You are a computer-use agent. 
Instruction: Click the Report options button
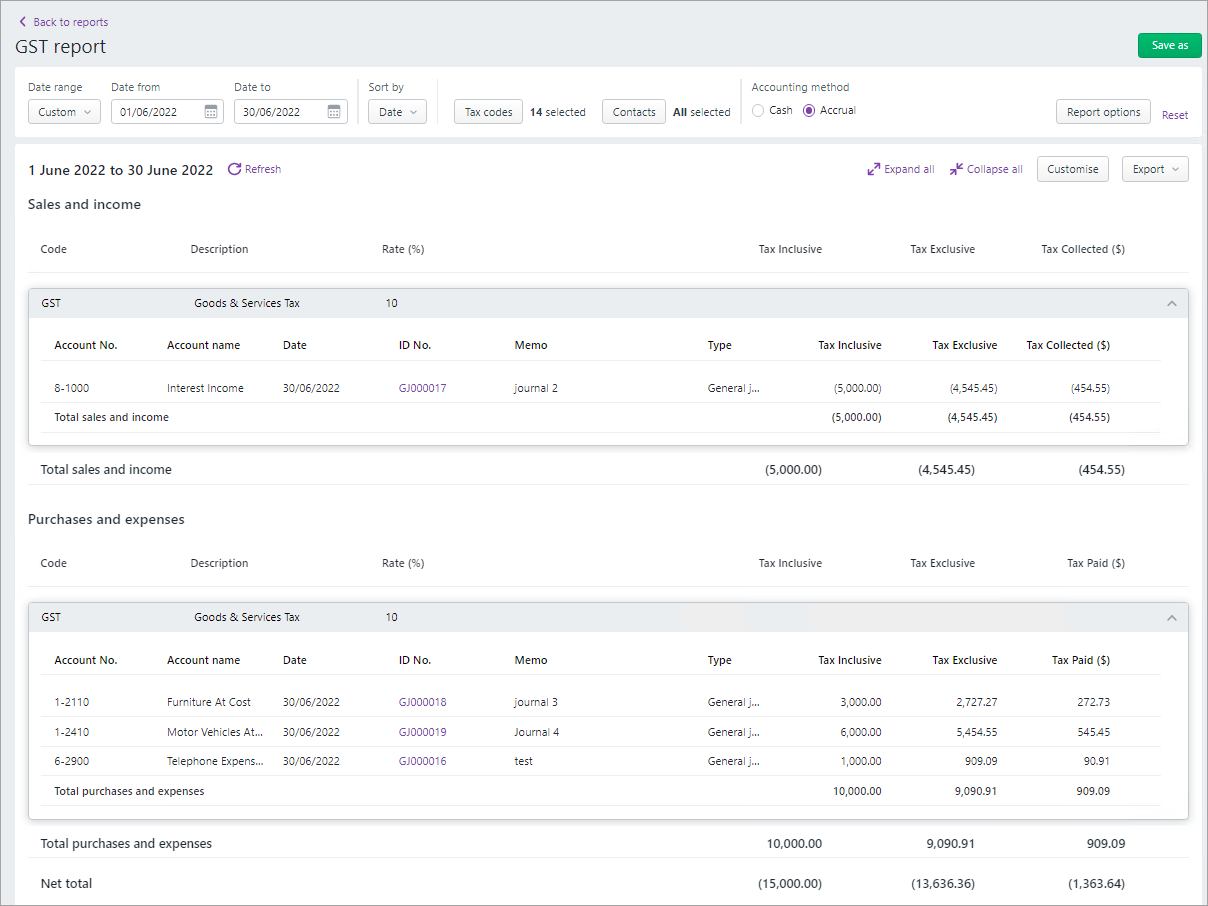(x=1103, y=112)
